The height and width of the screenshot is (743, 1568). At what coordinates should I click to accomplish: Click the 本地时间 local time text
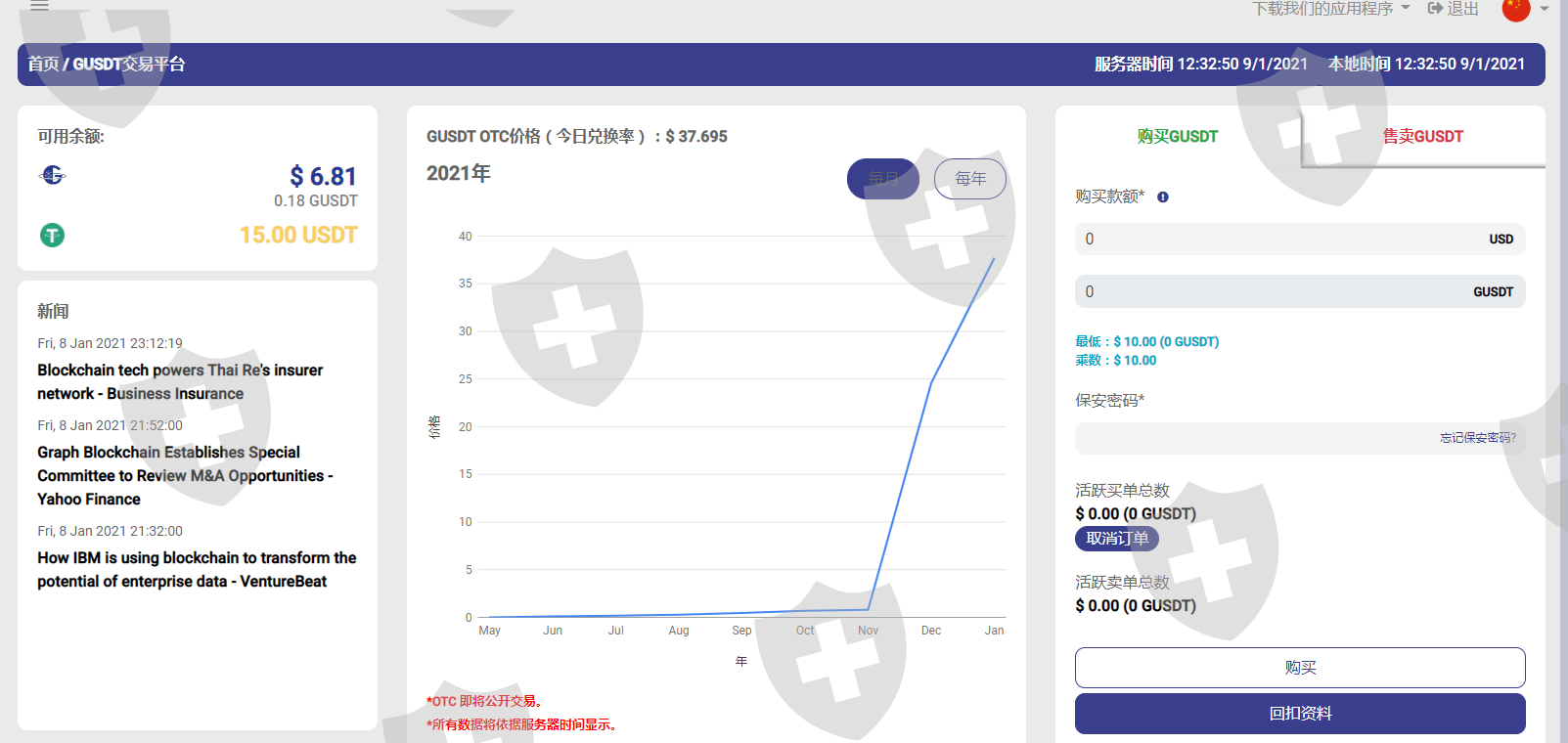[x=1426, y=65]
